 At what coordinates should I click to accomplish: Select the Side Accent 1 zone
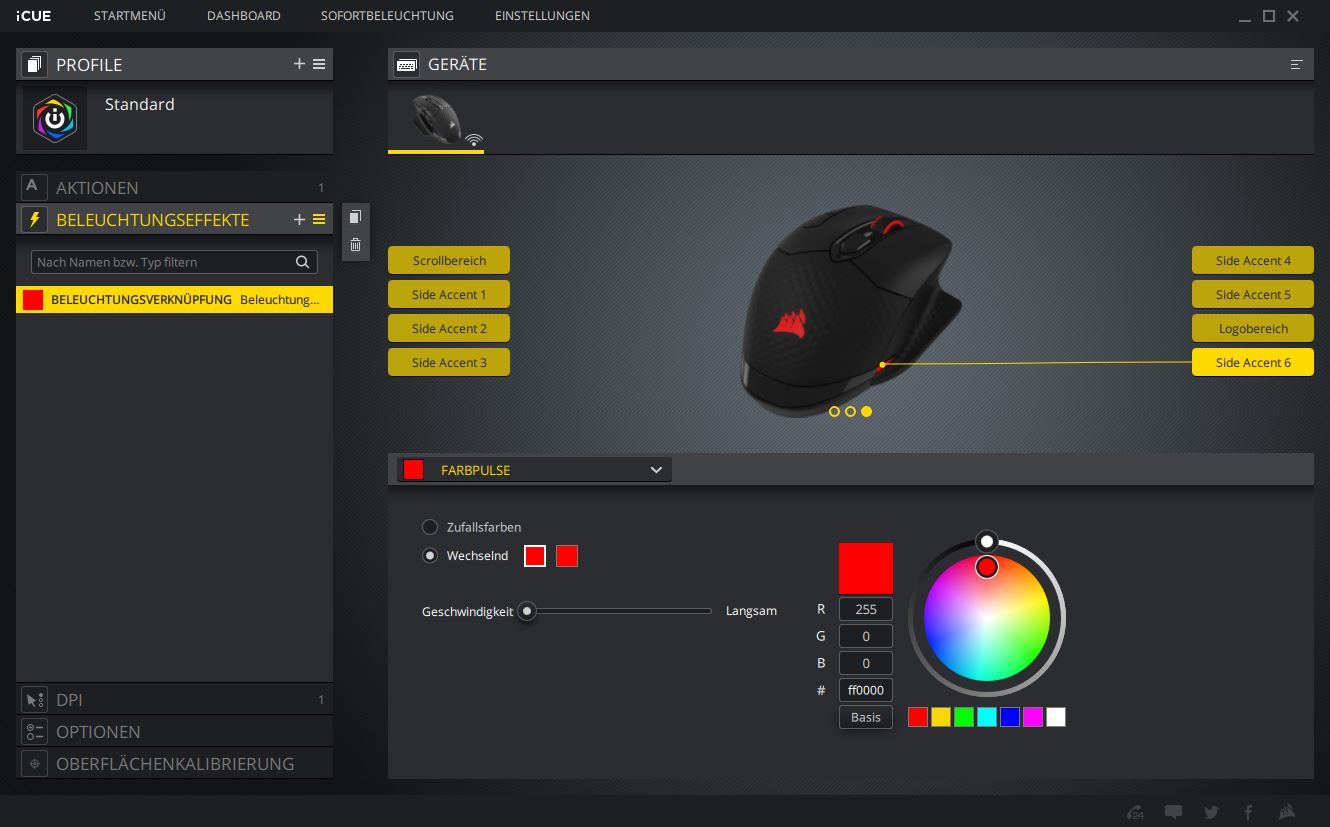point(449,294)
